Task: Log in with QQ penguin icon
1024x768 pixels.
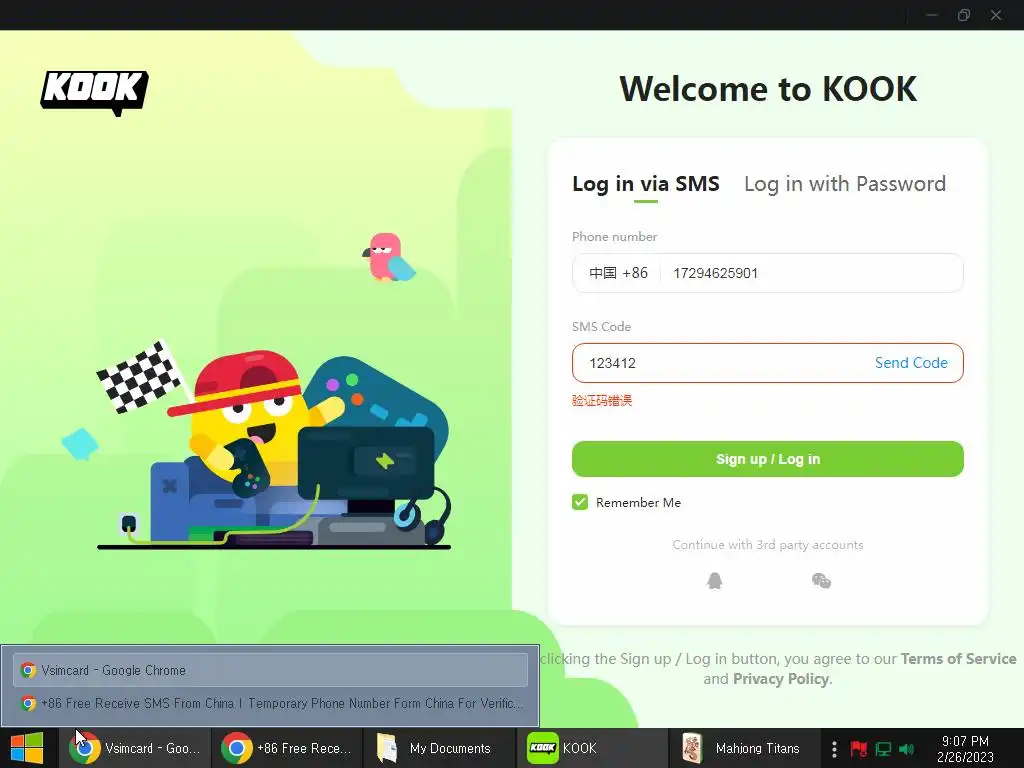Action: [714, 581]
